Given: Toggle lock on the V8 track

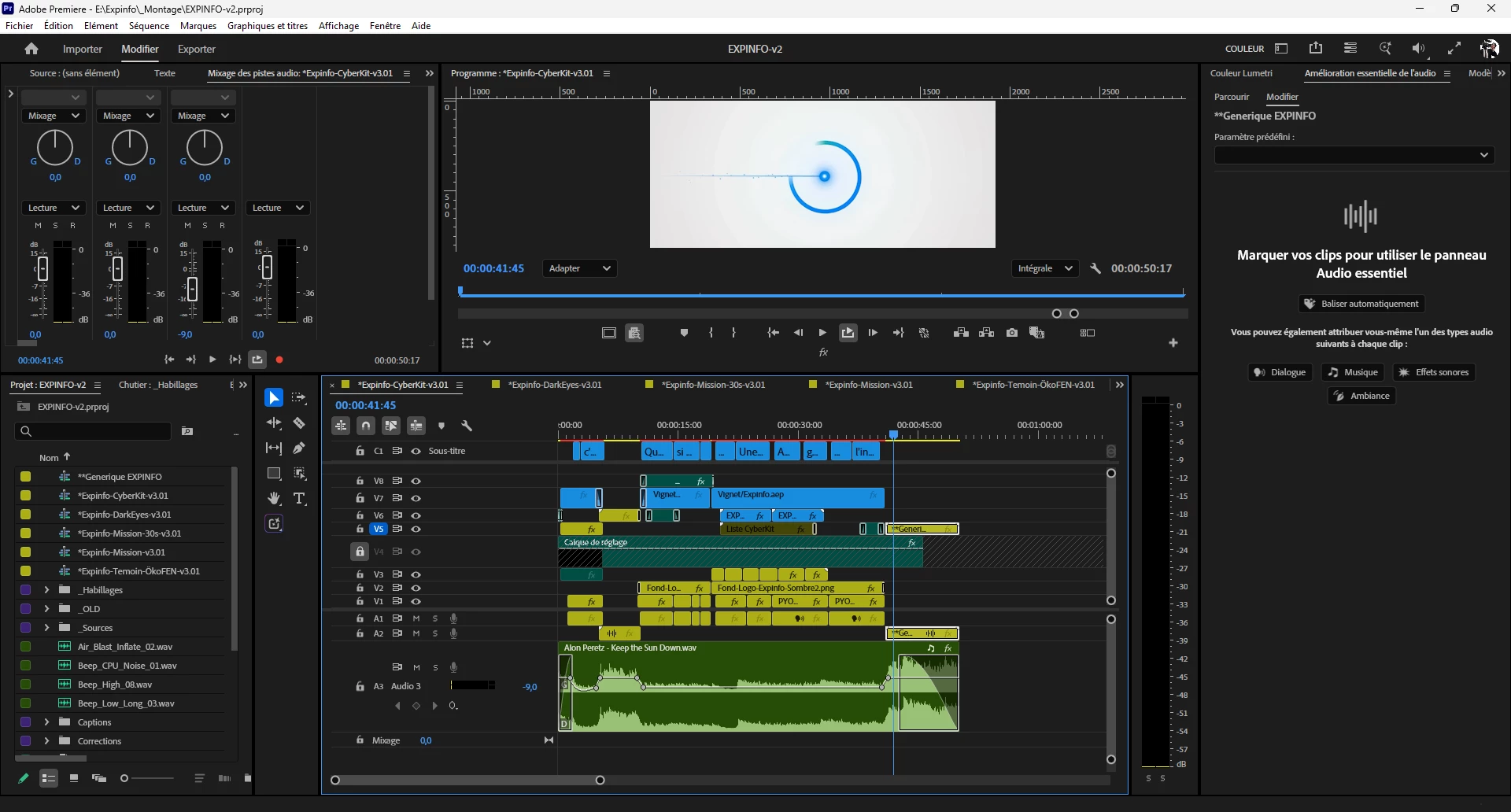Looking at the screenshot, I should point(360,481).
